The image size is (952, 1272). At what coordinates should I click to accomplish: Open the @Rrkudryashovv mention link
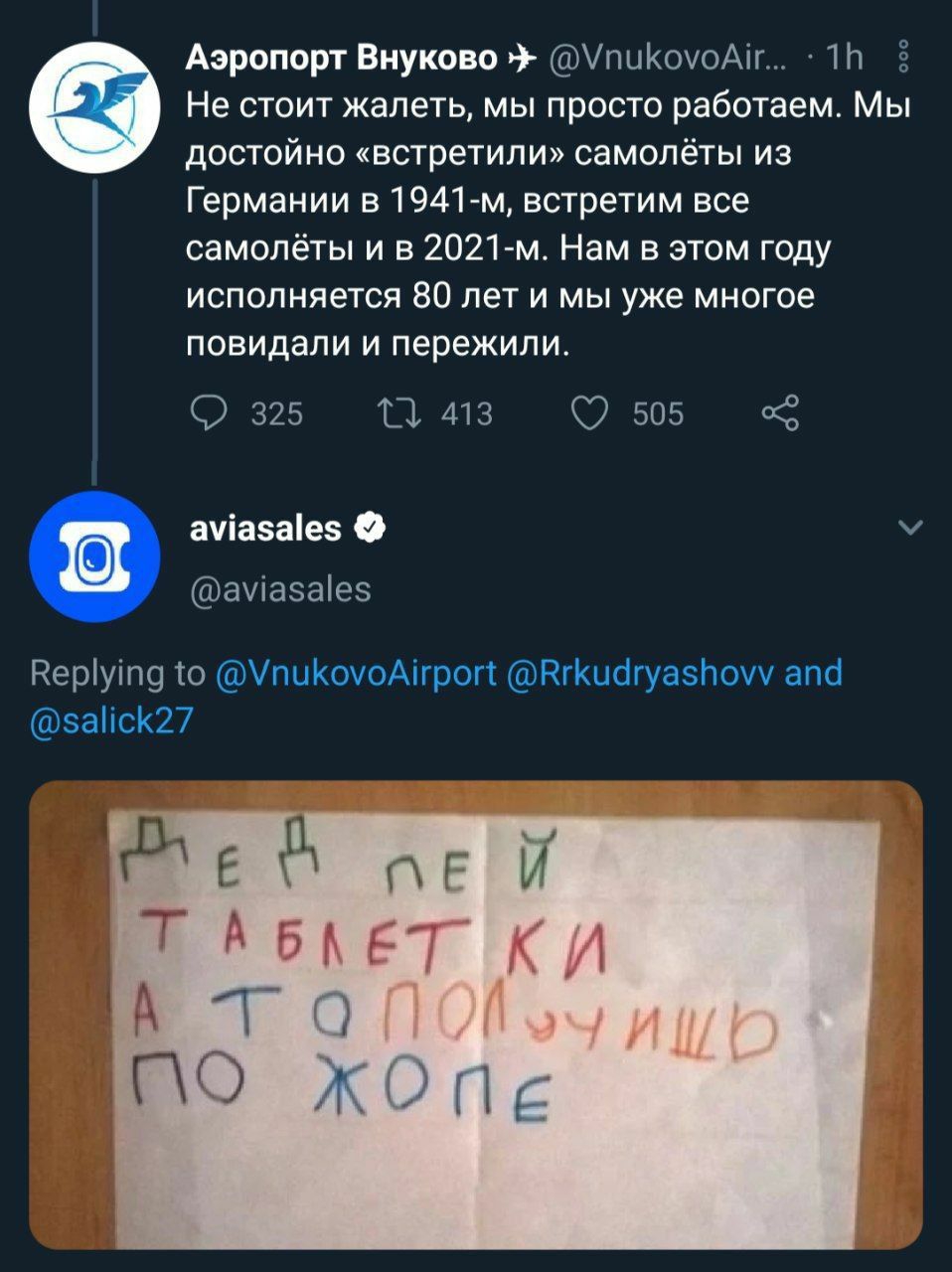point(639,673)
